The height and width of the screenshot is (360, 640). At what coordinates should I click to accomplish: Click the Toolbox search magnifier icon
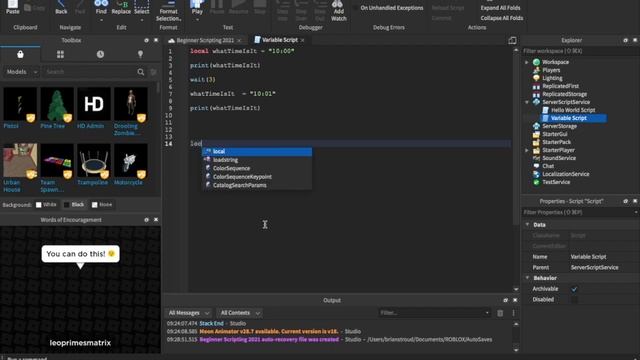[141, 72]
